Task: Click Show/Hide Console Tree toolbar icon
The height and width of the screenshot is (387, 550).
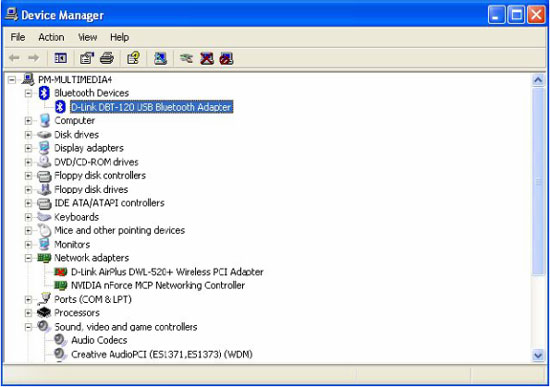Action: tap(60, 58)
